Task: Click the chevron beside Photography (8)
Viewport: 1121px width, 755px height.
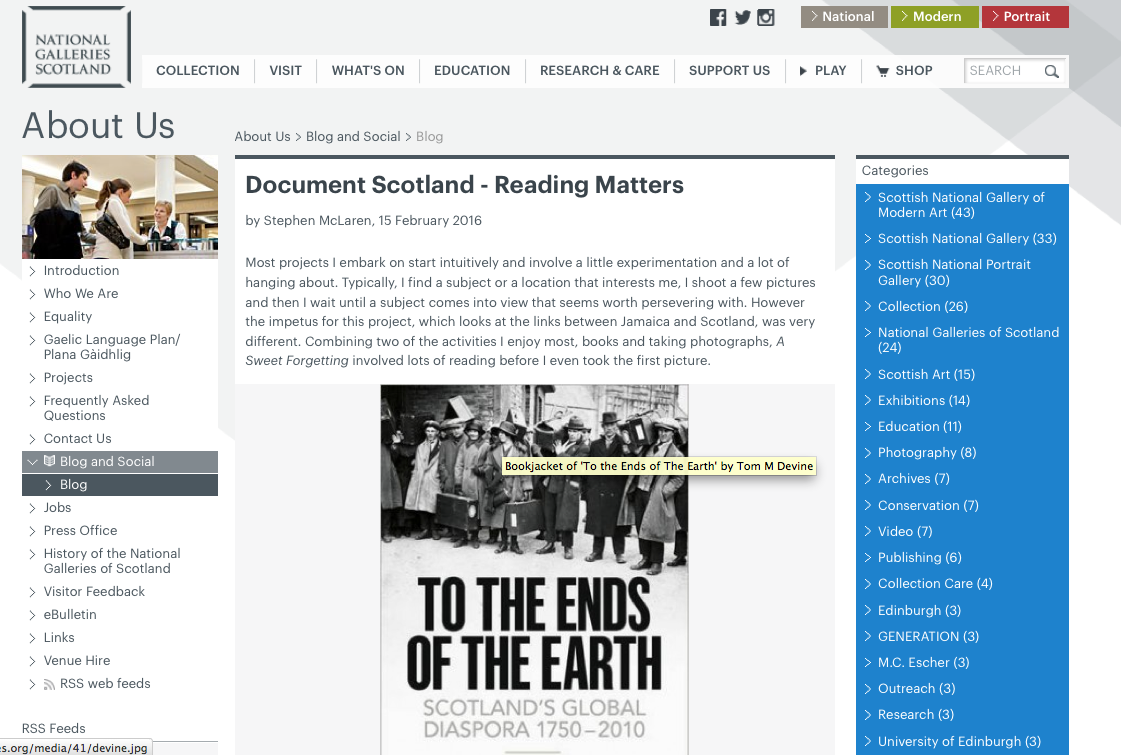Action: (867, 453)
